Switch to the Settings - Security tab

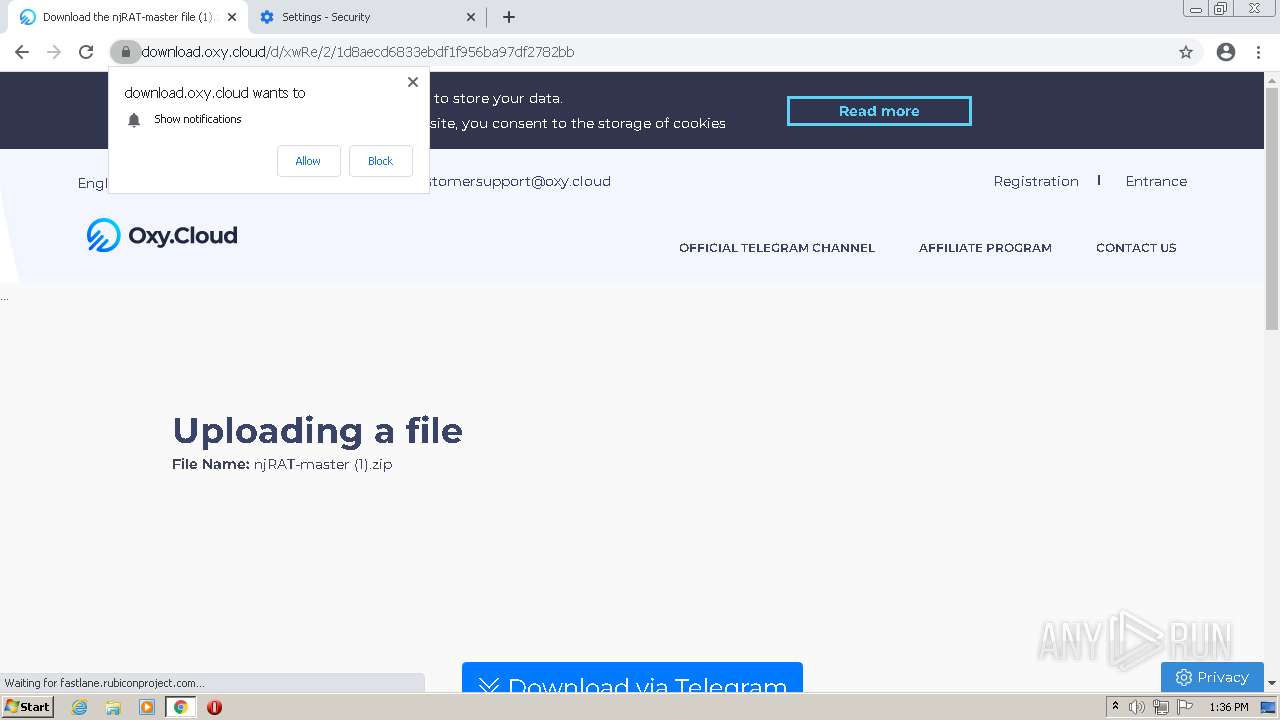(x=368, y=17)
